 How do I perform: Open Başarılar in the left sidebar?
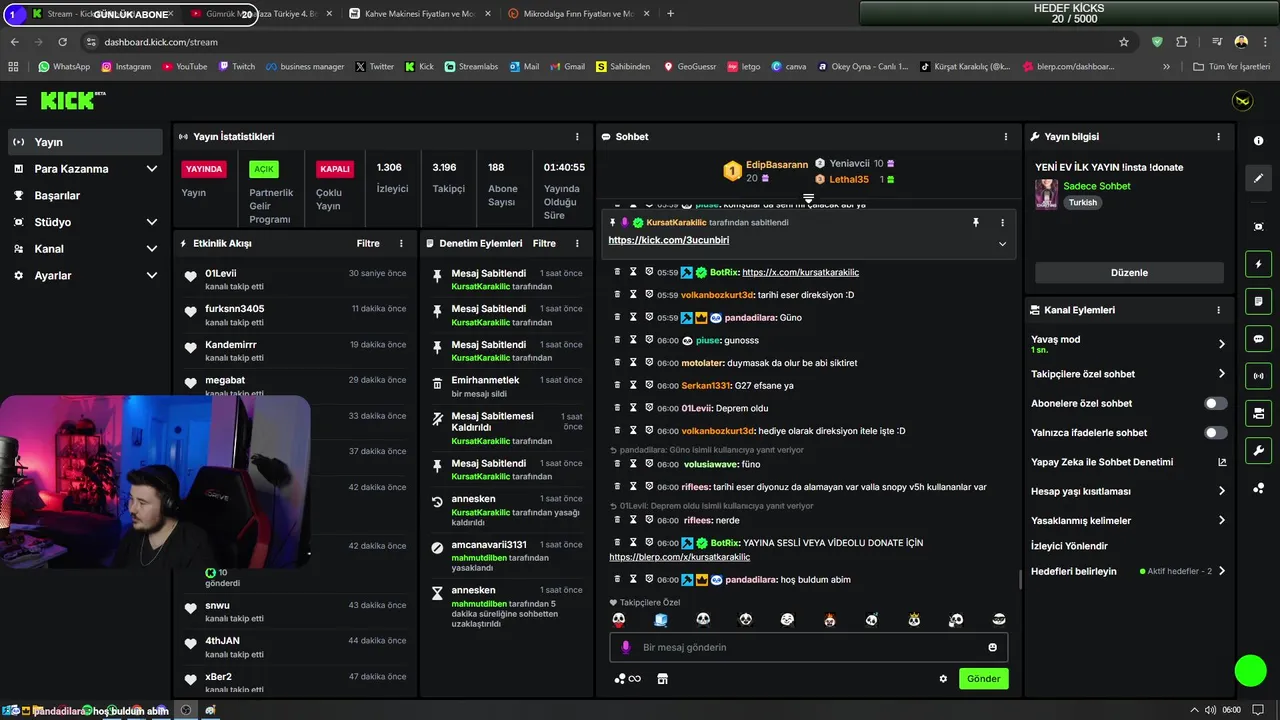point(85,195)
